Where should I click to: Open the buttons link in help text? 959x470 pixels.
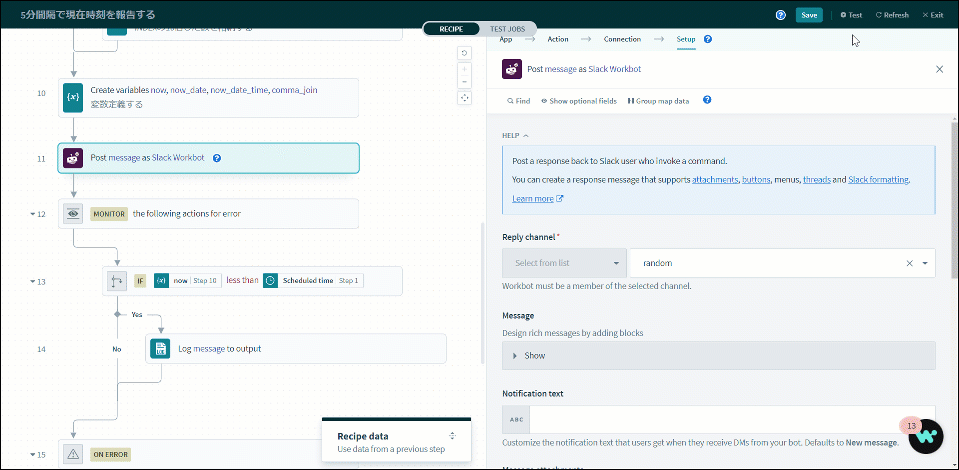[756, 180]
